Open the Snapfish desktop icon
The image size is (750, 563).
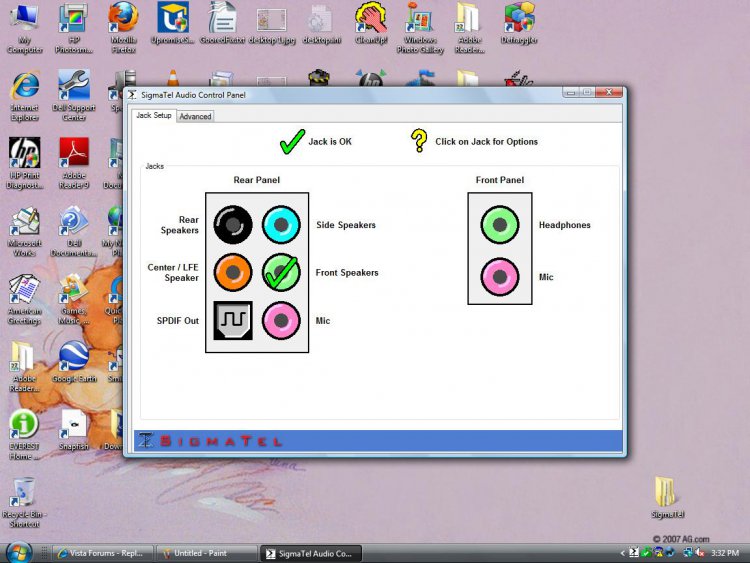point(74,430)
